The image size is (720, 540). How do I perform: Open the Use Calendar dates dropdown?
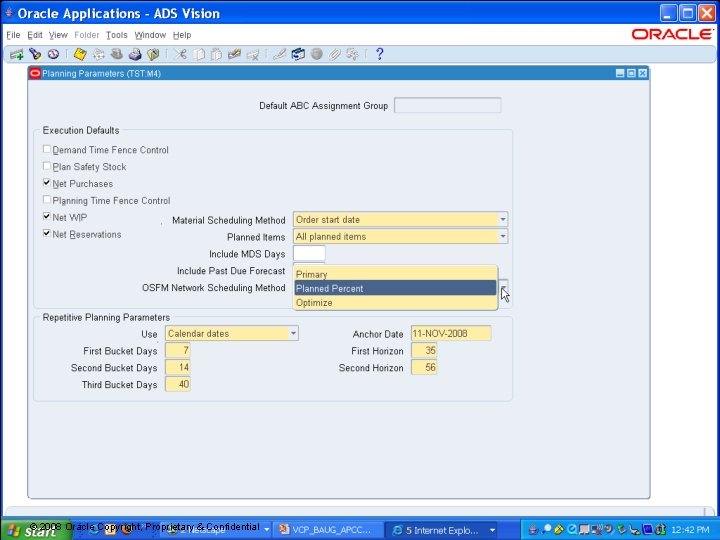pyautogui.click(x=293, y=333)
